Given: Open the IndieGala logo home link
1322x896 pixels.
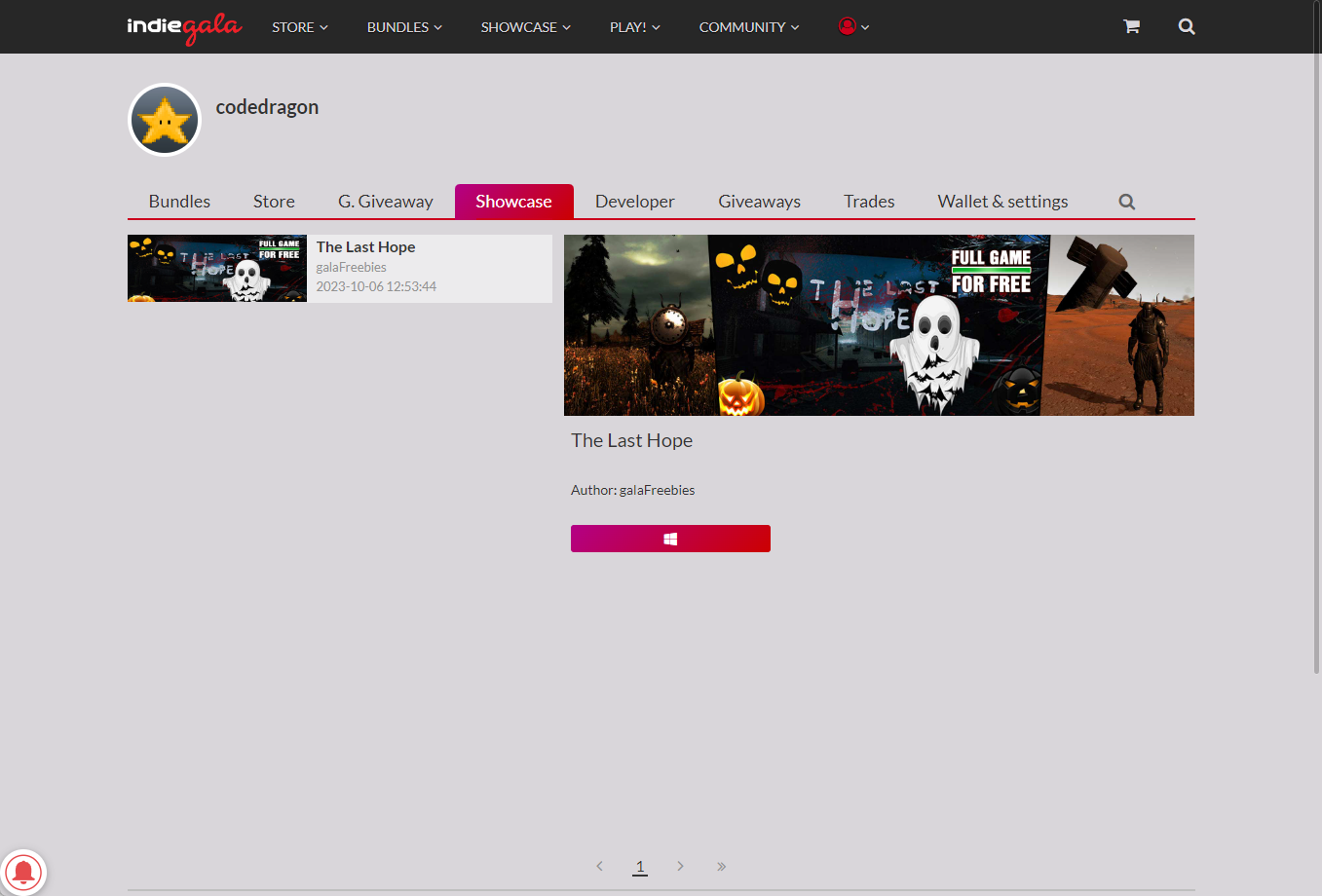Looking at the screenshot, I should [x=184, y=27].
